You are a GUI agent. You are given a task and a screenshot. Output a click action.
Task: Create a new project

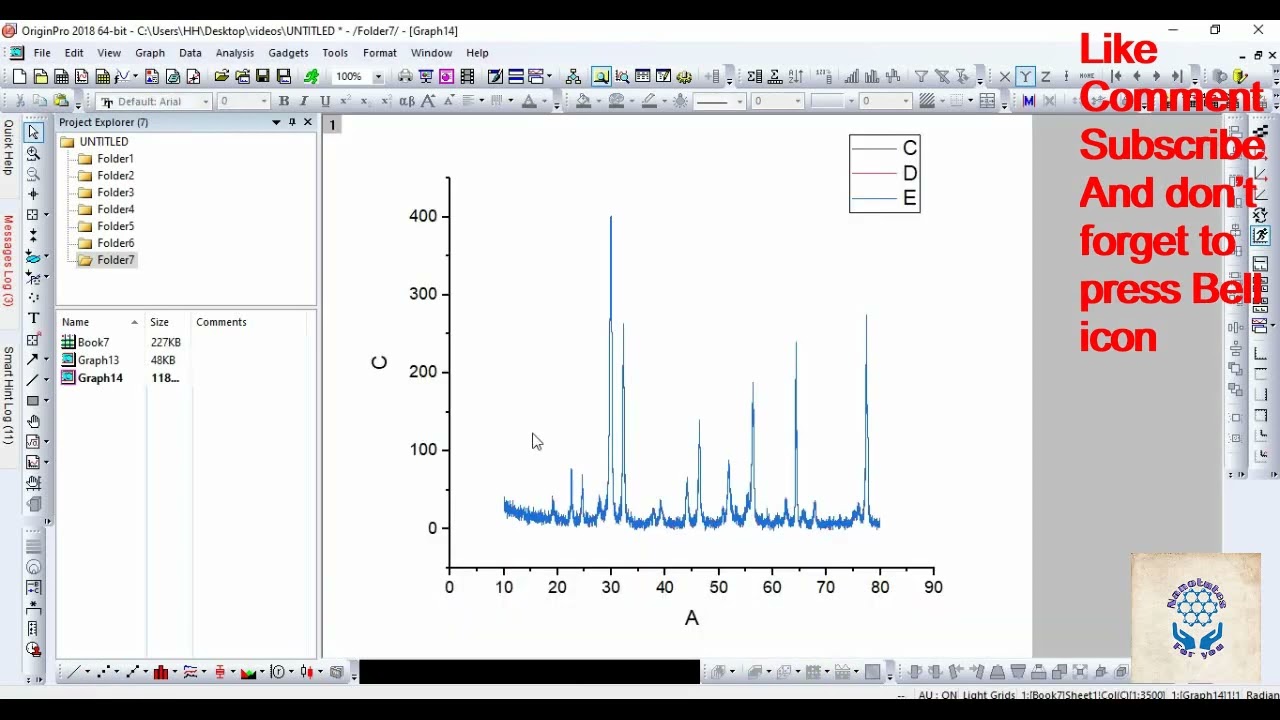[x=19, y=76]
